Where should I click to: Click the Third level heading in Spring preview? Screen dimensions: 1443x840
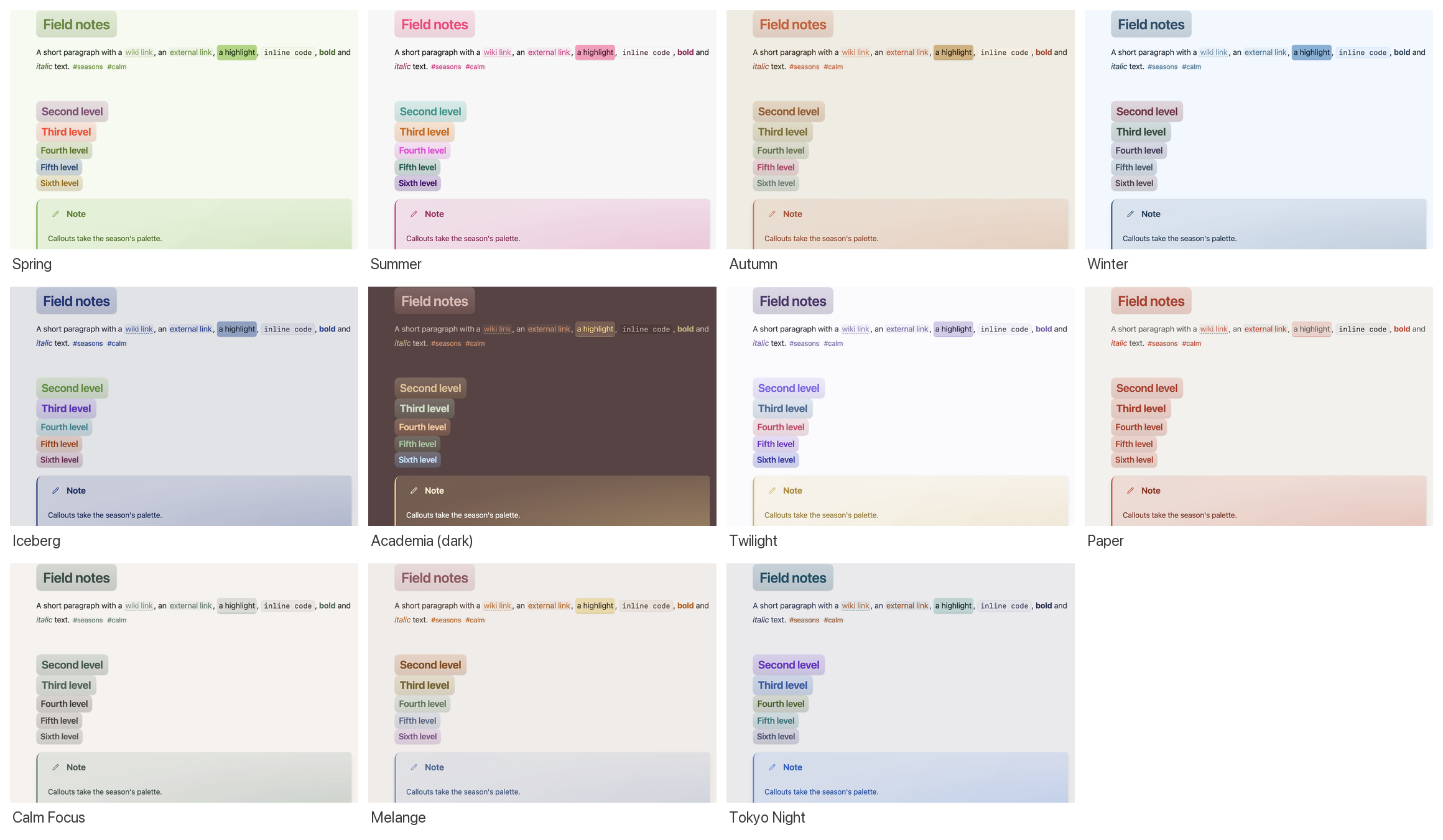click(66, 132)
